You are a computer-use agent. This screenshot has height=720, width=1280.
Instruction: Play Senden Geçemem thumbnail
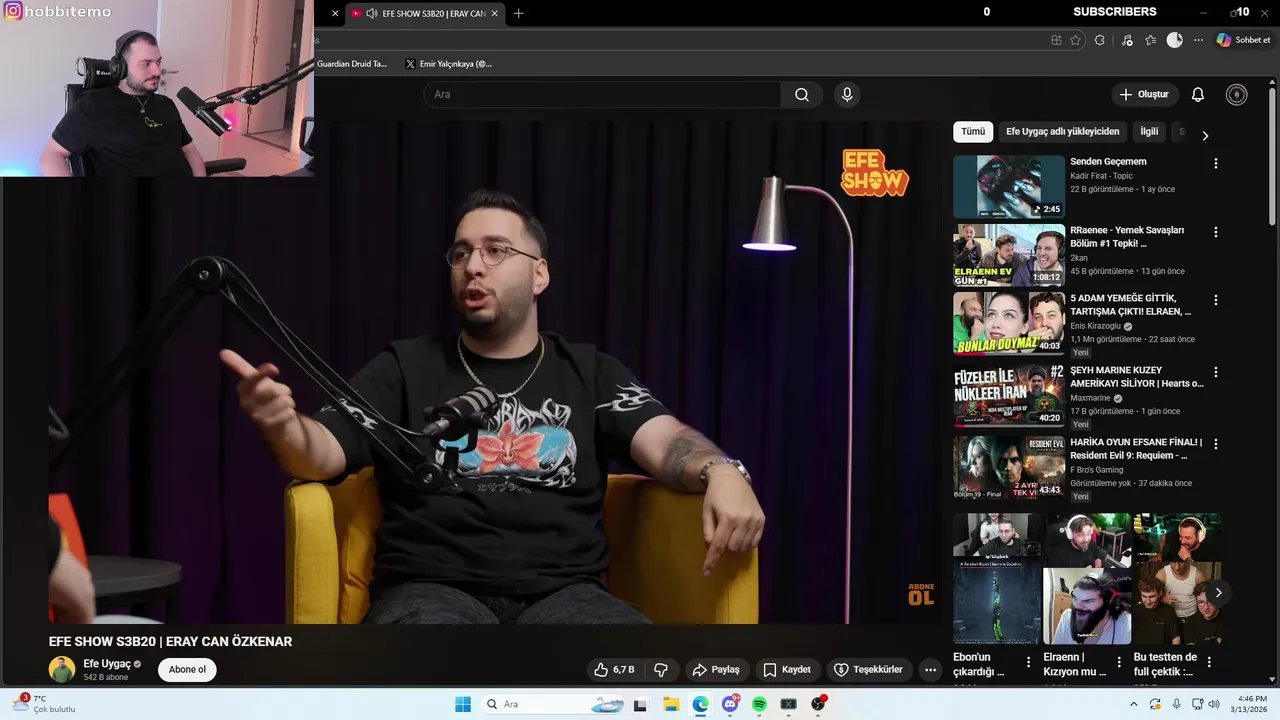[x=1009, y=187]
